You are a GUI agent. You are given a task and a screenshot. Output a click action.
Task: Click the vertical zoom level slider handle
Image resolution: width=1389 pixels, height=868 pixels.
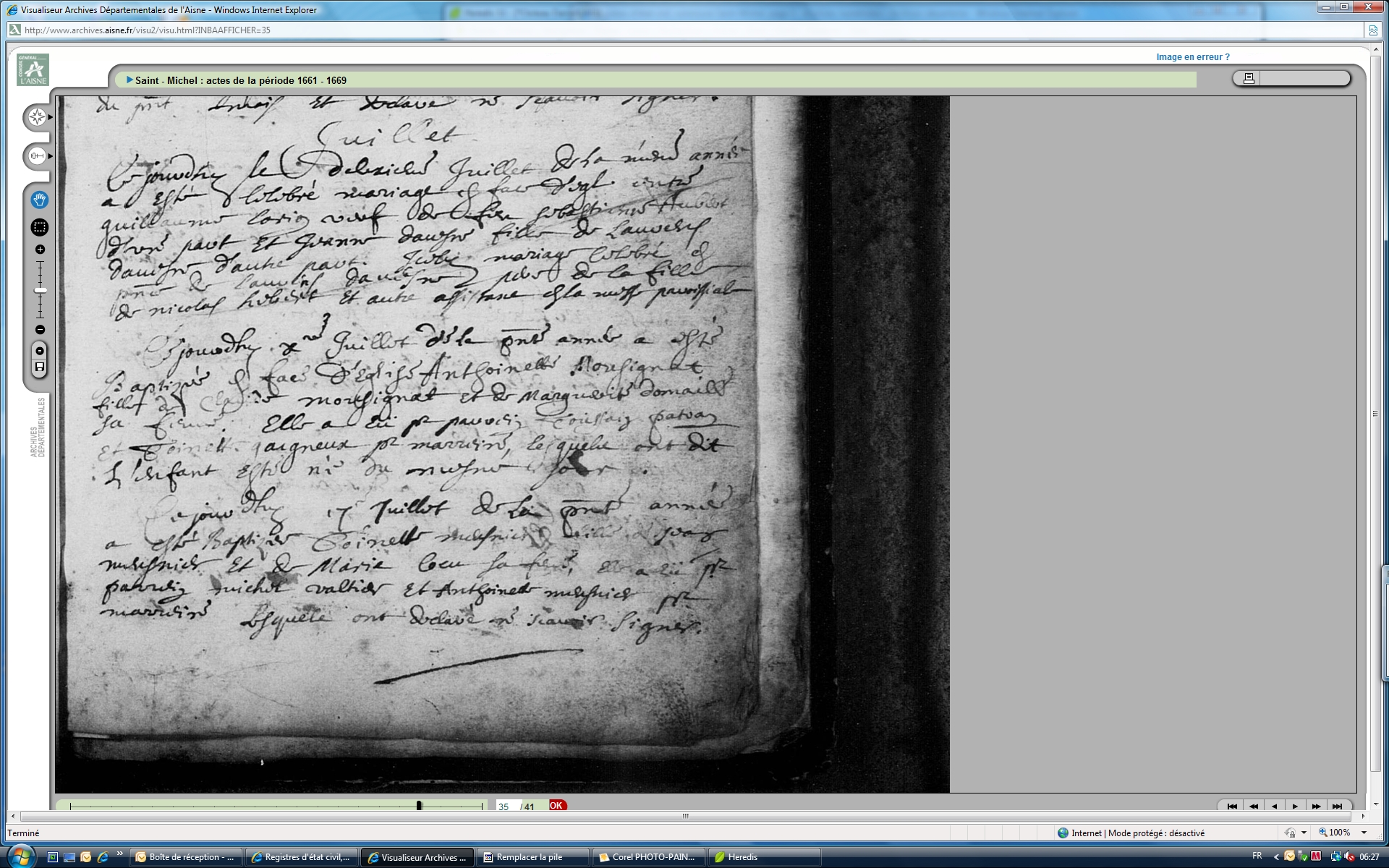pos(40,290)
